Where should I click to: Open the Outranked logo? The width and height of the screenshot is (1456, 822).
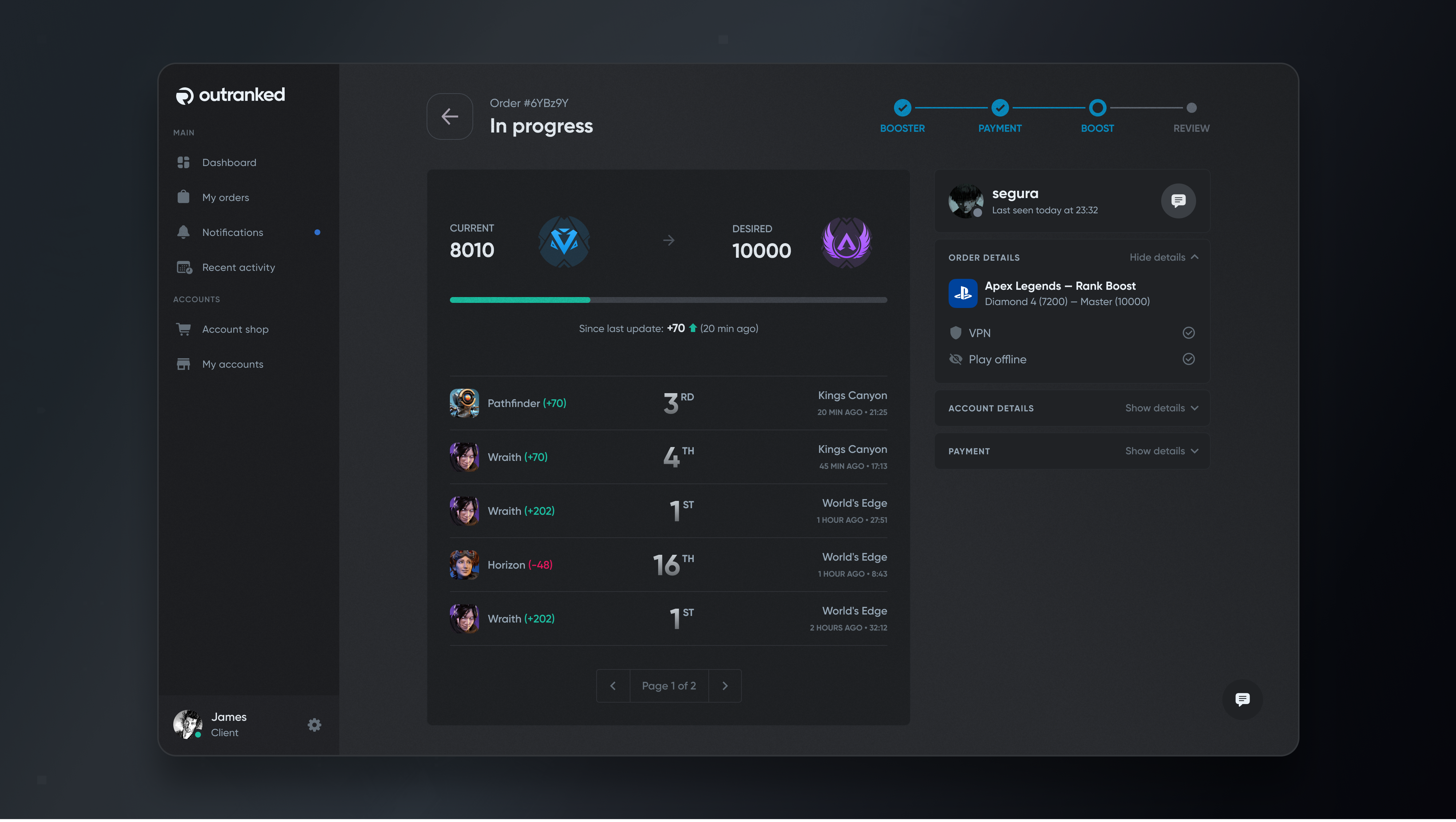tap(229, 94)
